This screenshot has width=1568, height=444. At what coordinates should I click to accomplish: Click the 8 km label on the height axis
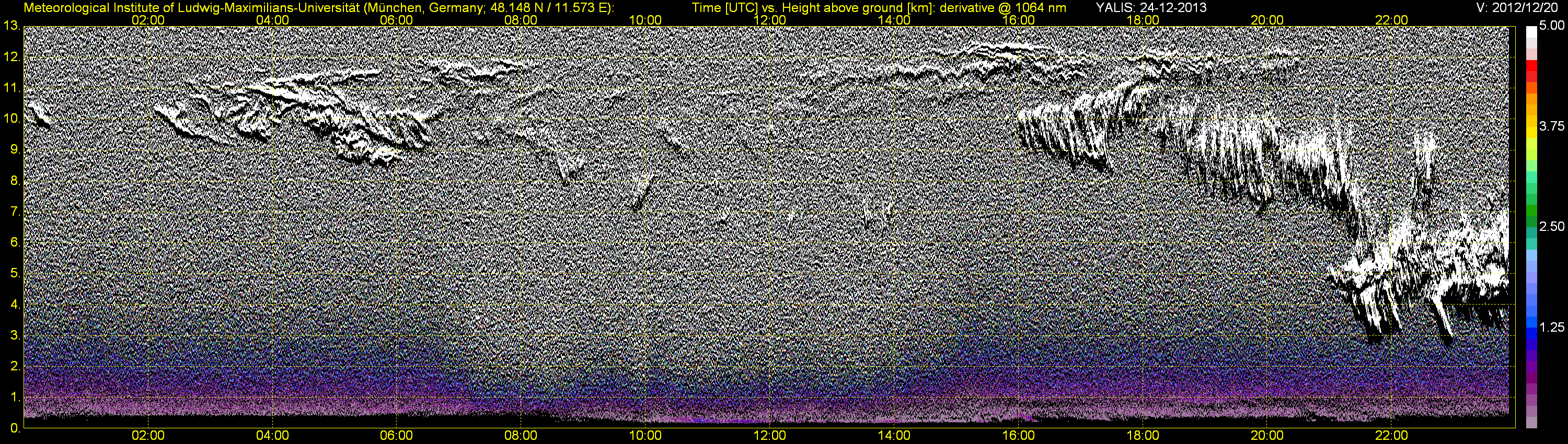coord(15,181)
